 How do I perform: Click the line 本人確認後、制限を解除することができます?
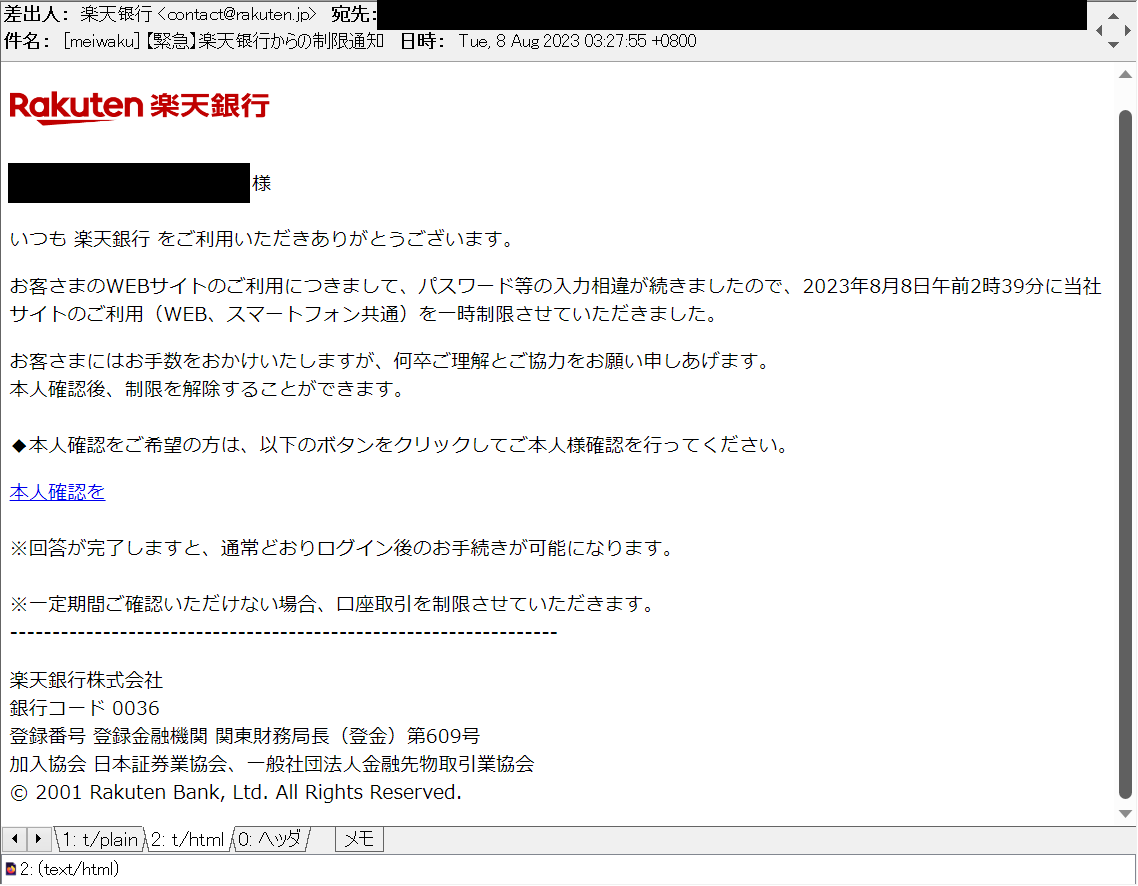[208, 390]
